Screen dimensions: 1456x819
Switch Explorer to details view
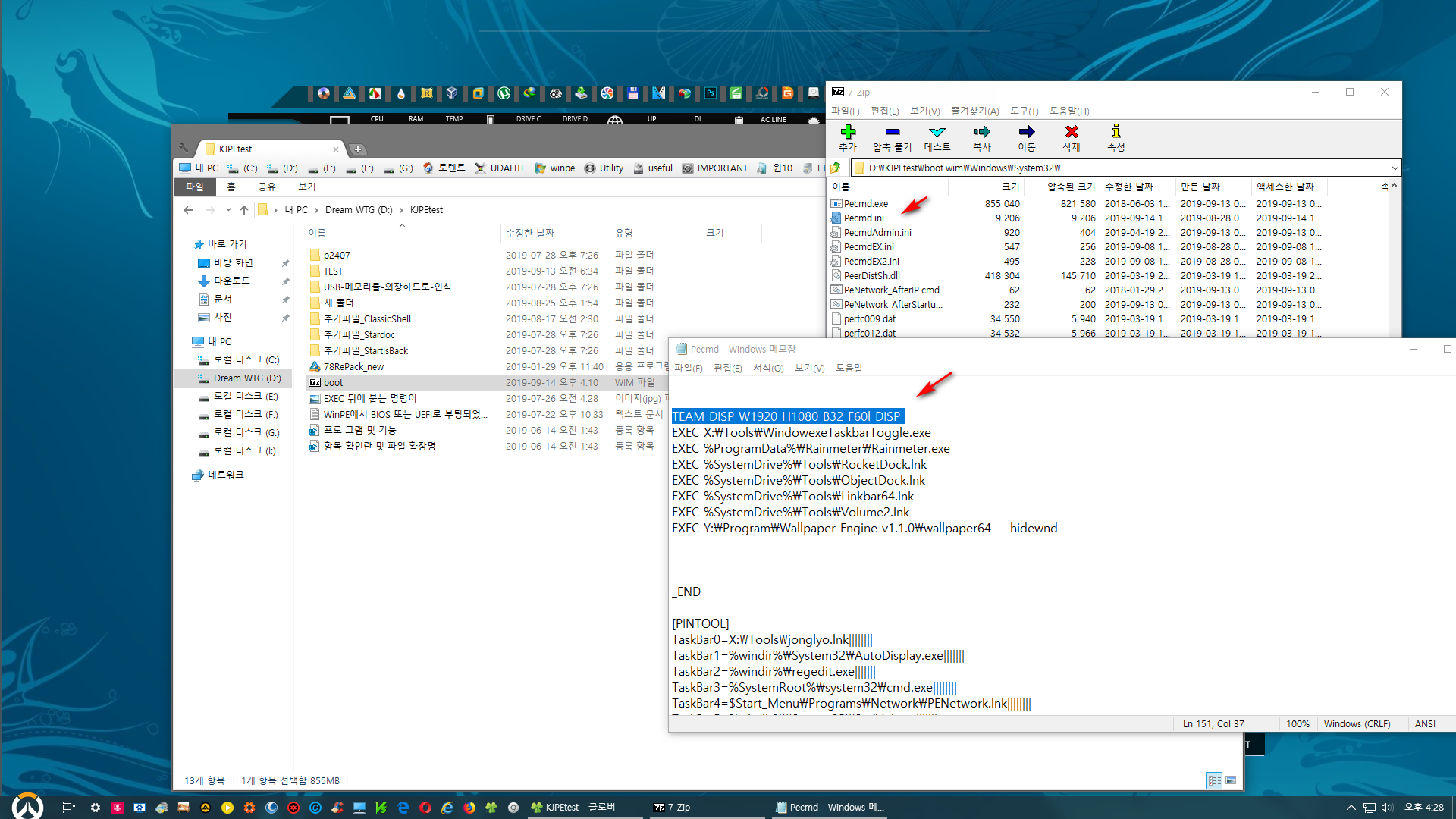[x=1213, y=780]
